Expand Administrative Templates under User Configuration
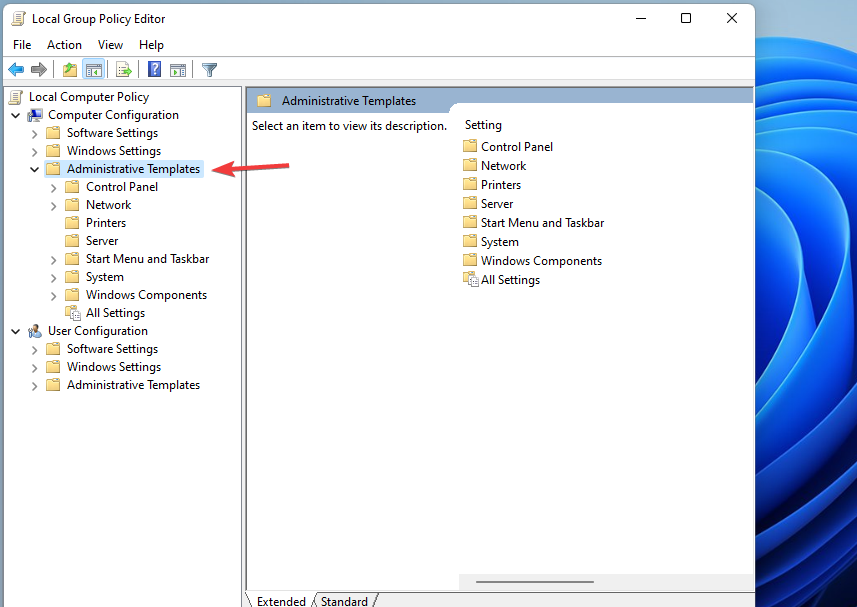This screenshot has height=607, width=857. click(x=34, y=386)
